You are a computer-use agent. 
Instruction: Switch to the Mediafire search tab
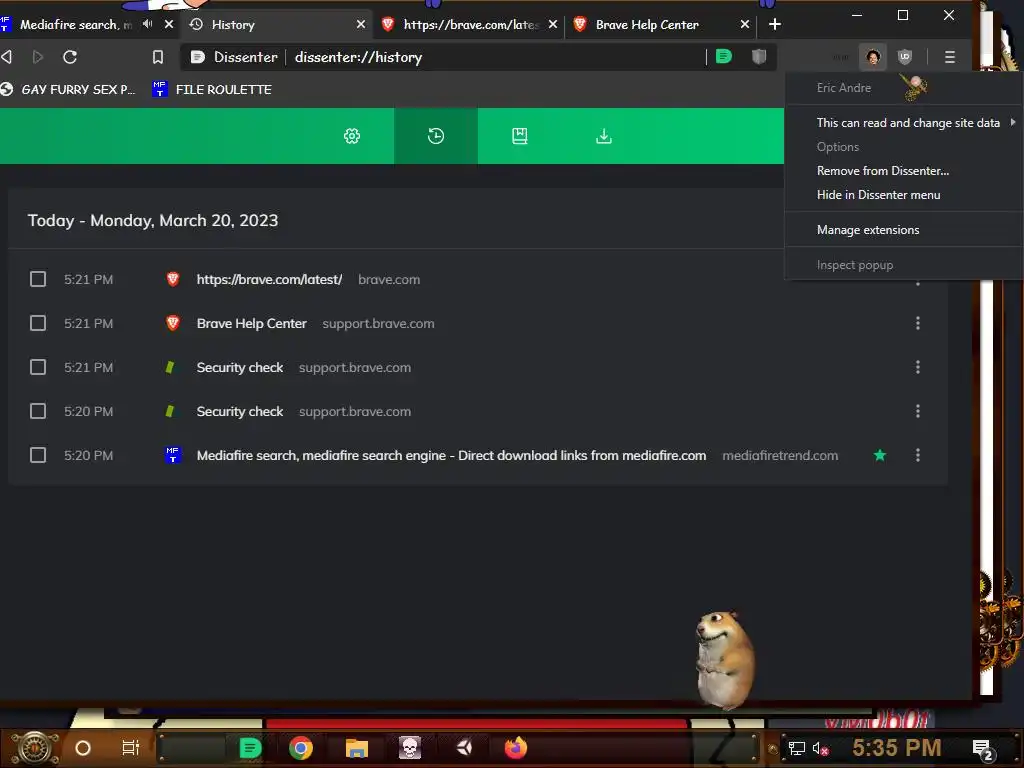75,24
